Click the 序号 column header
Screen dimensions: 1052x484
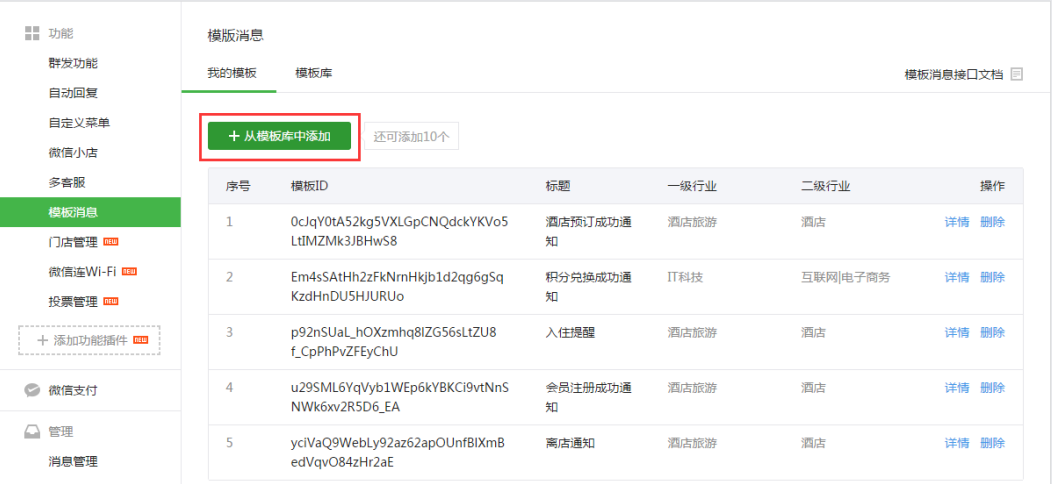238,186
